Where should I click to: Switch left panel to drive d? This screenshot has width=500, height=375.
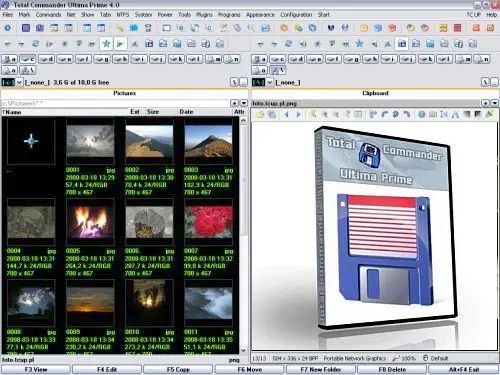[x=46, y=59]
